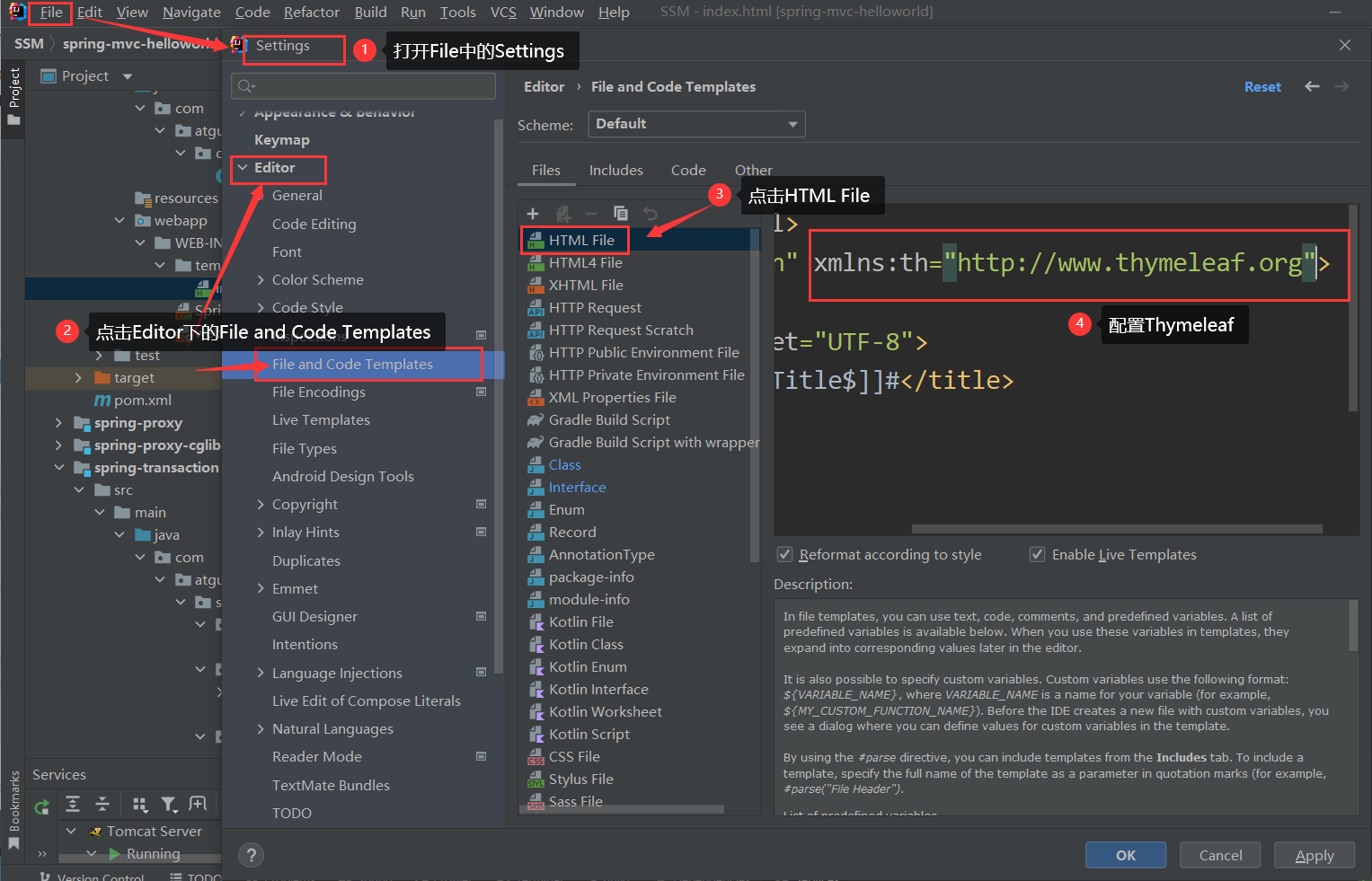Click the Project tool window stripe button
Screen dimensions: 1372x881
[13, 96]
